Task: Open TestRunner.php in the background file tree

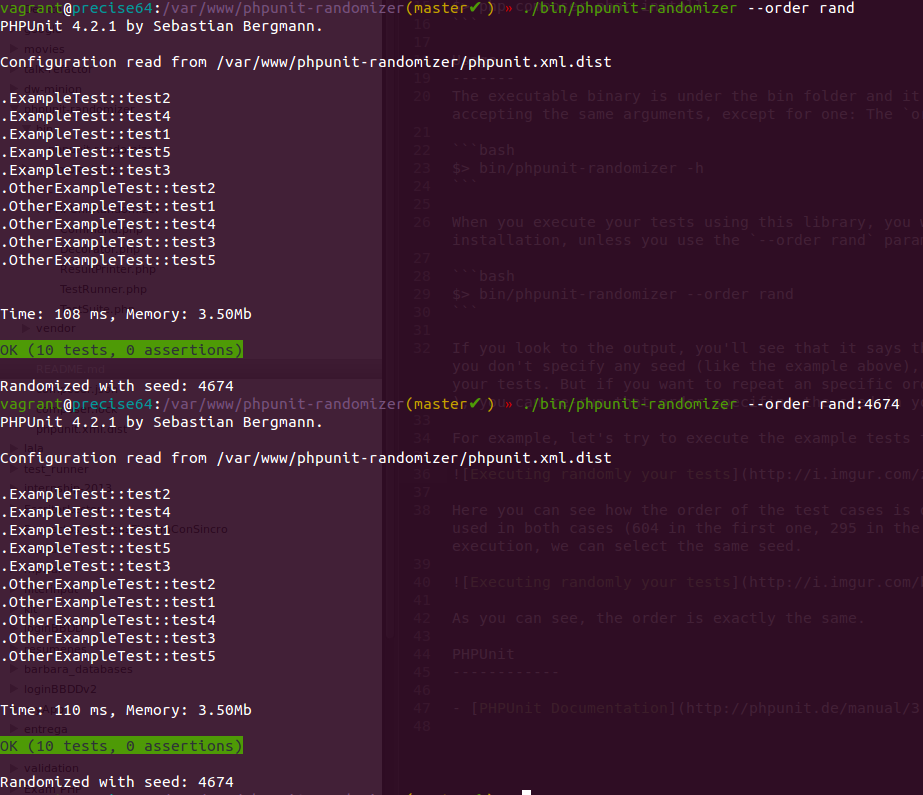Action: (103, 289)
